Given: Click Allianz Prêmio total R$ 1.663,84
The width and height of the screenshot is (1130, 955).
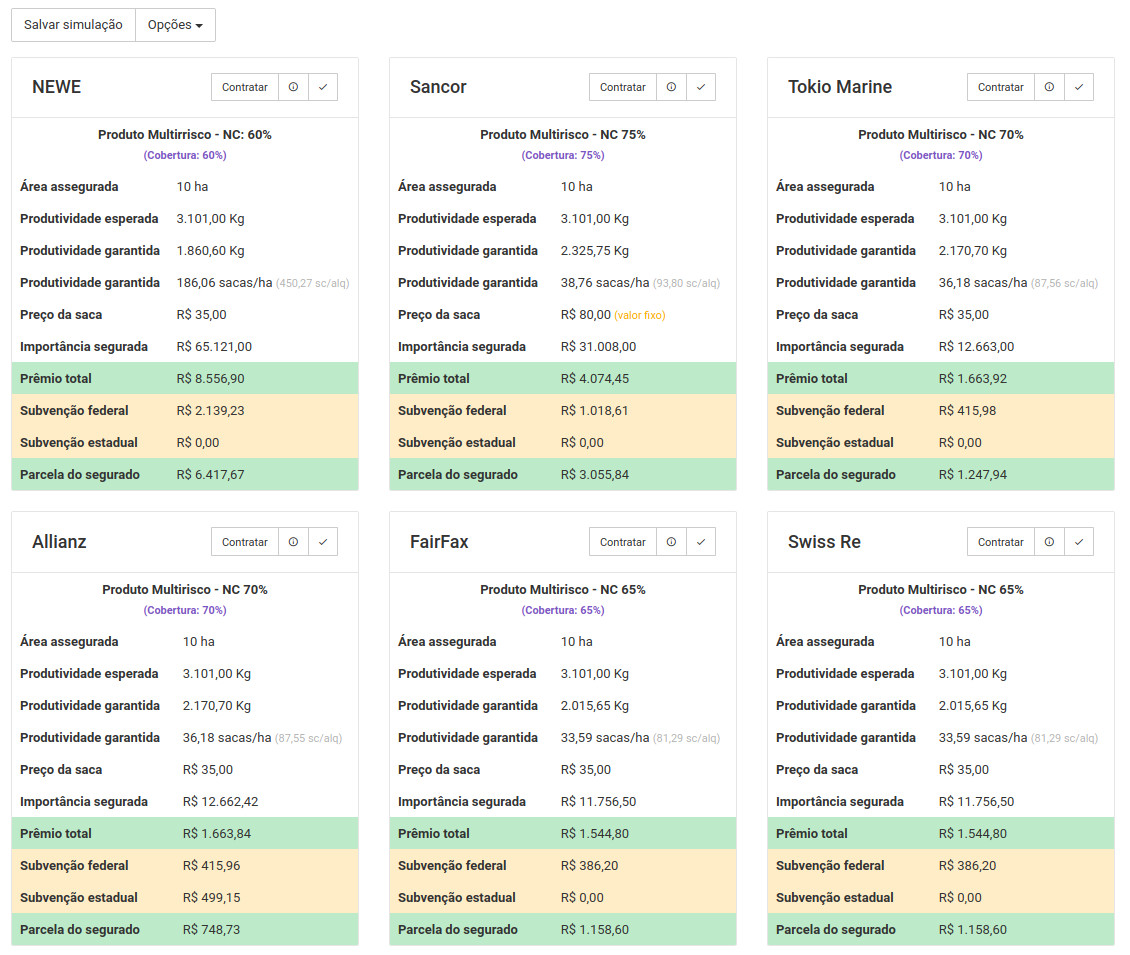Looking at the screenshot, I should coord(217,833).
